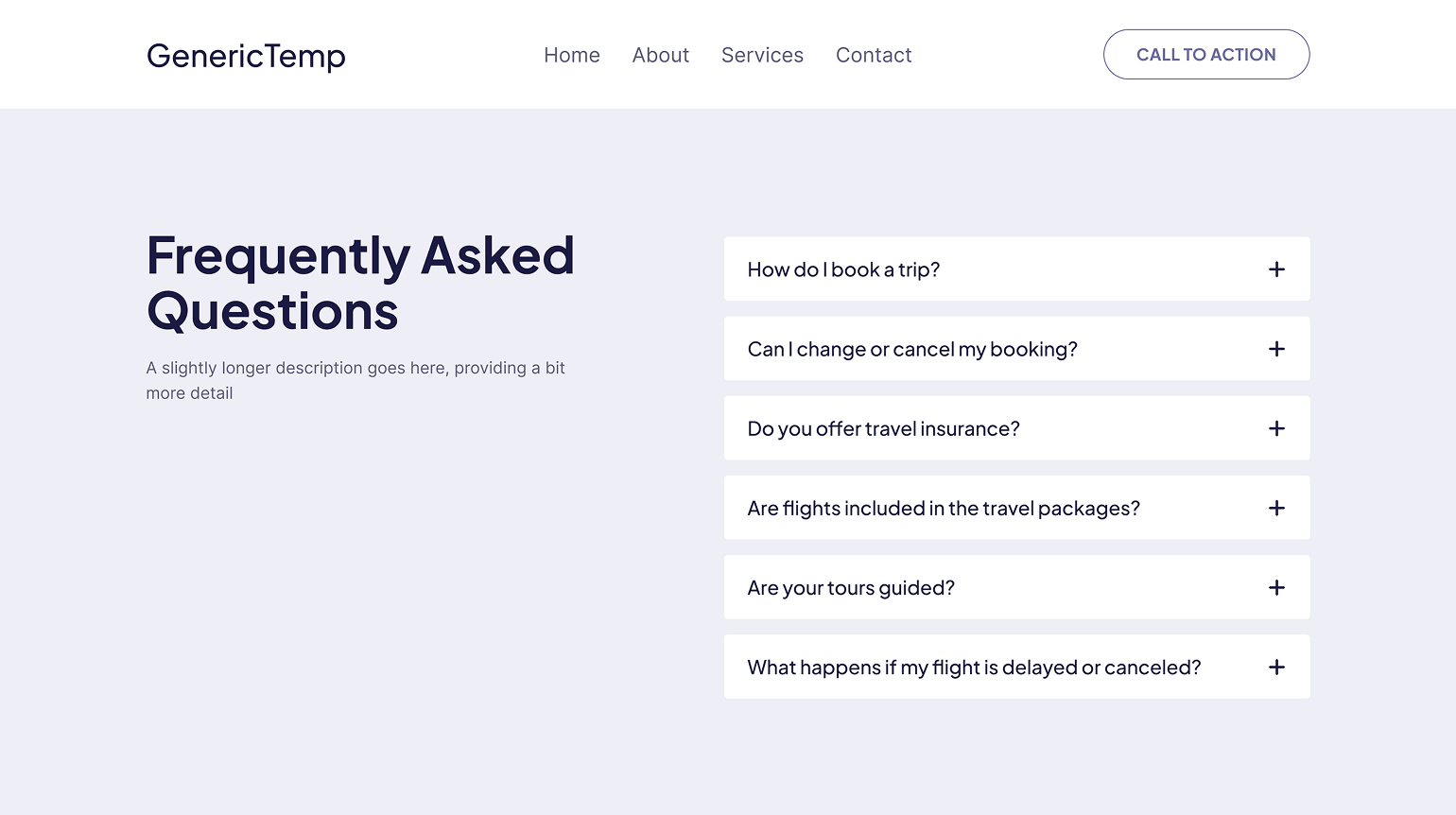Click the plus icon for booking a trip
This screenshot has height=815, width=1456.
coord(1276,269)
